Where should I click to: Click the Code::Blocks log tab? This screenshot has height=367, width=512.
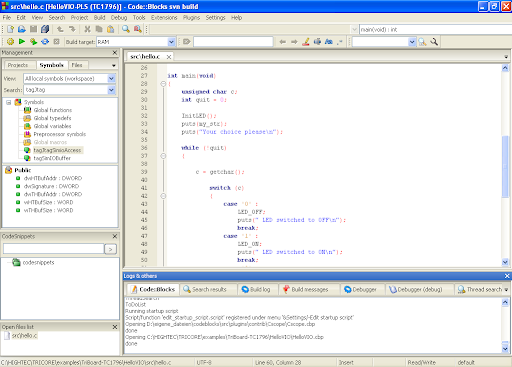tap(153, 289)
